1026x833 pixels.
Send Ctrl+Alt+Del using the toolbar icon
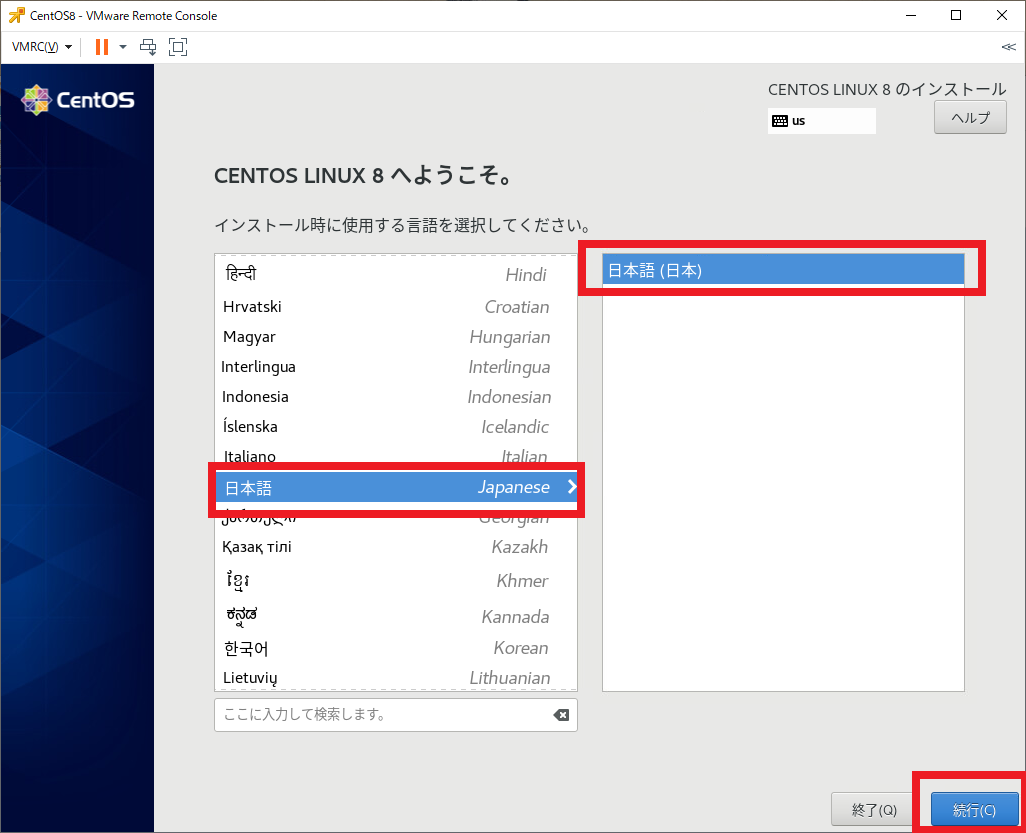(x=148, y=47)
